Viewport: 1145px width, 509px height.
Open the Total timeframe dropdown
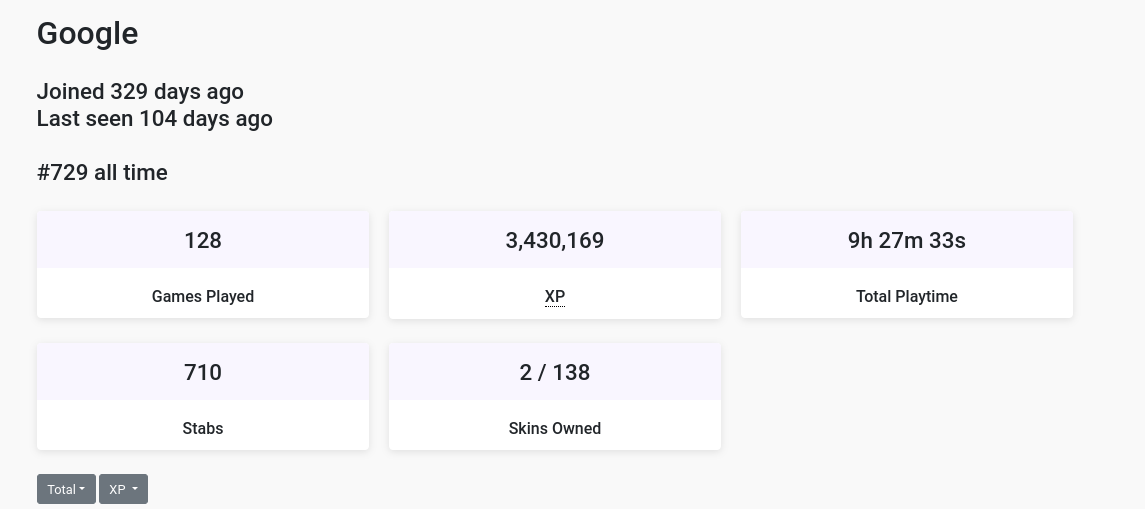click(66, 489)
